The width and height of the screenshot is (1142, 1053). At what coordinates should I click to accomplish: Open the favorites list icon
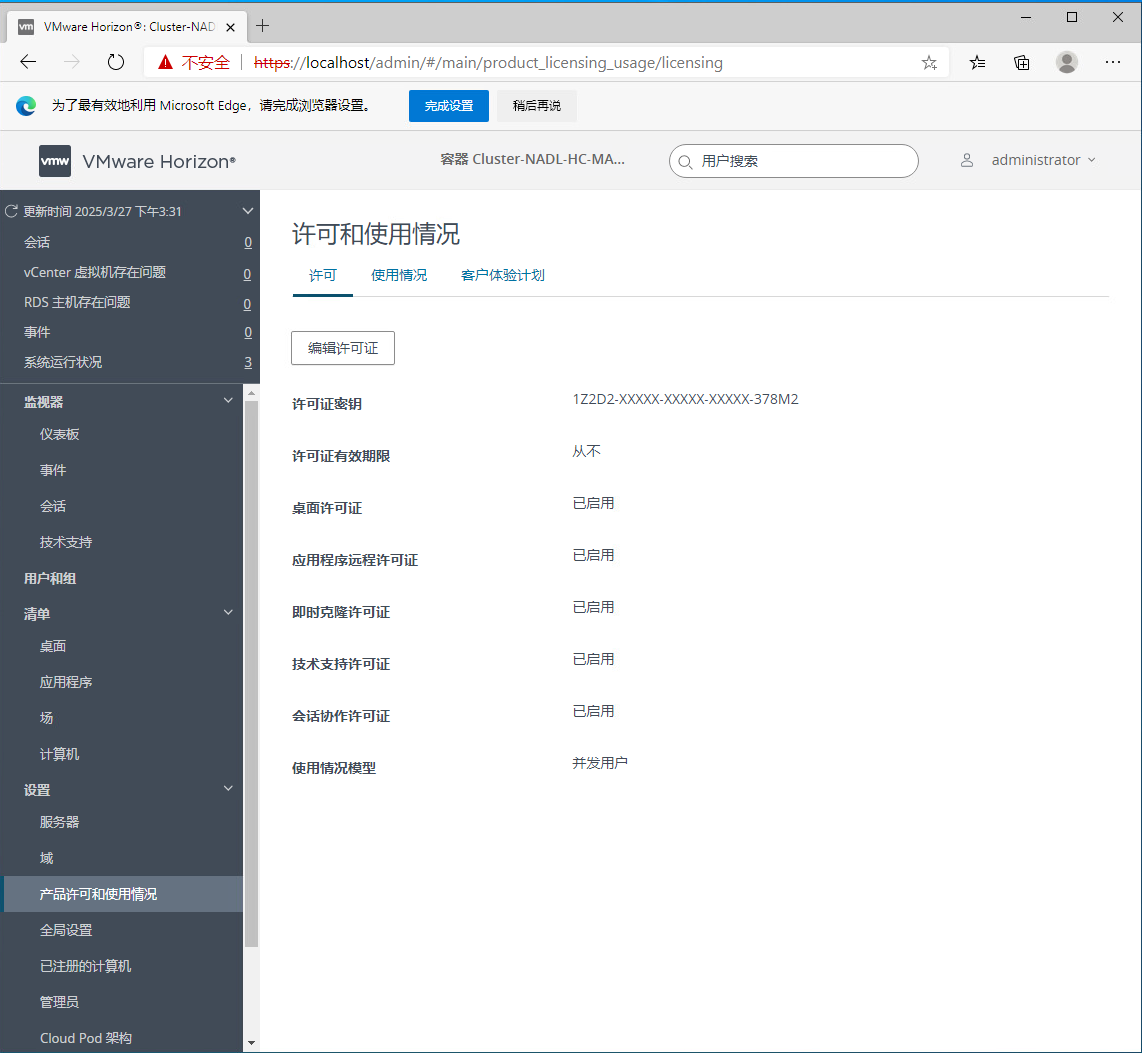(977, 63)
